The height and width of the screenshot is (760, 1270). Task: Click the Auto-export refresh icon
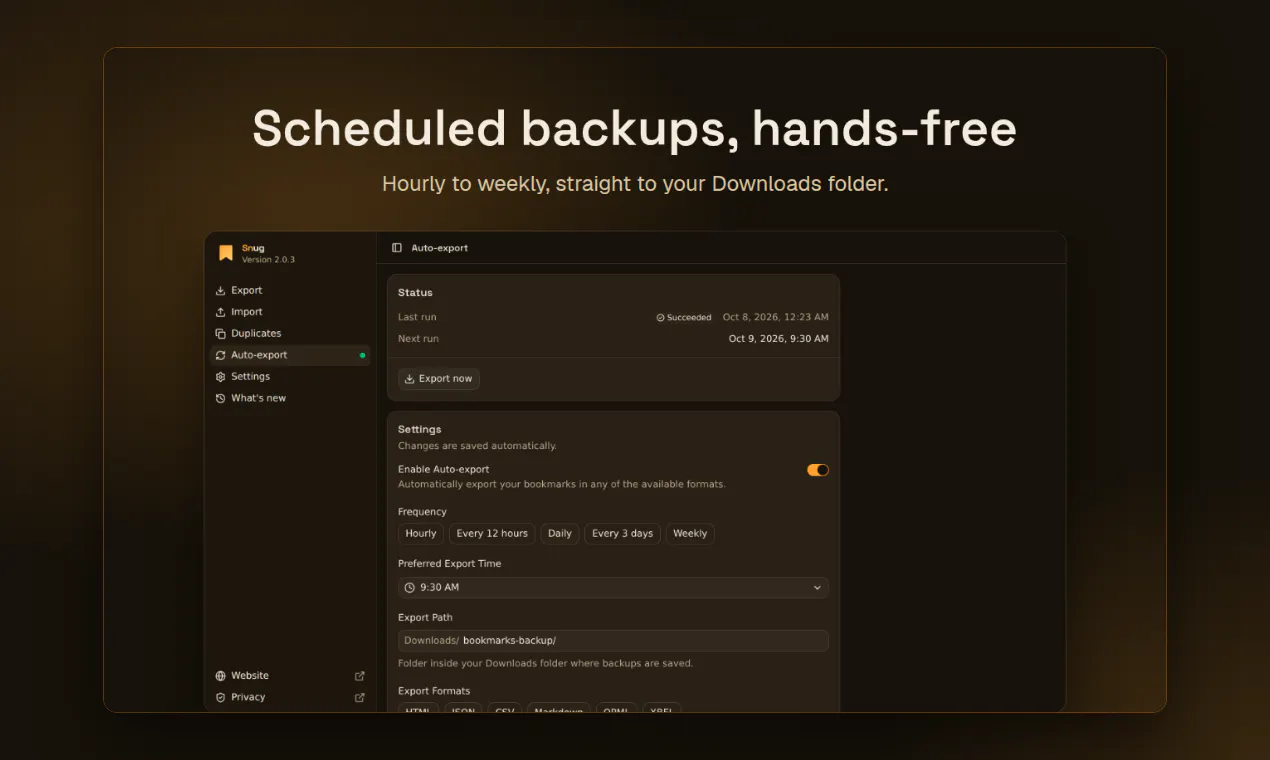[221, 355]
